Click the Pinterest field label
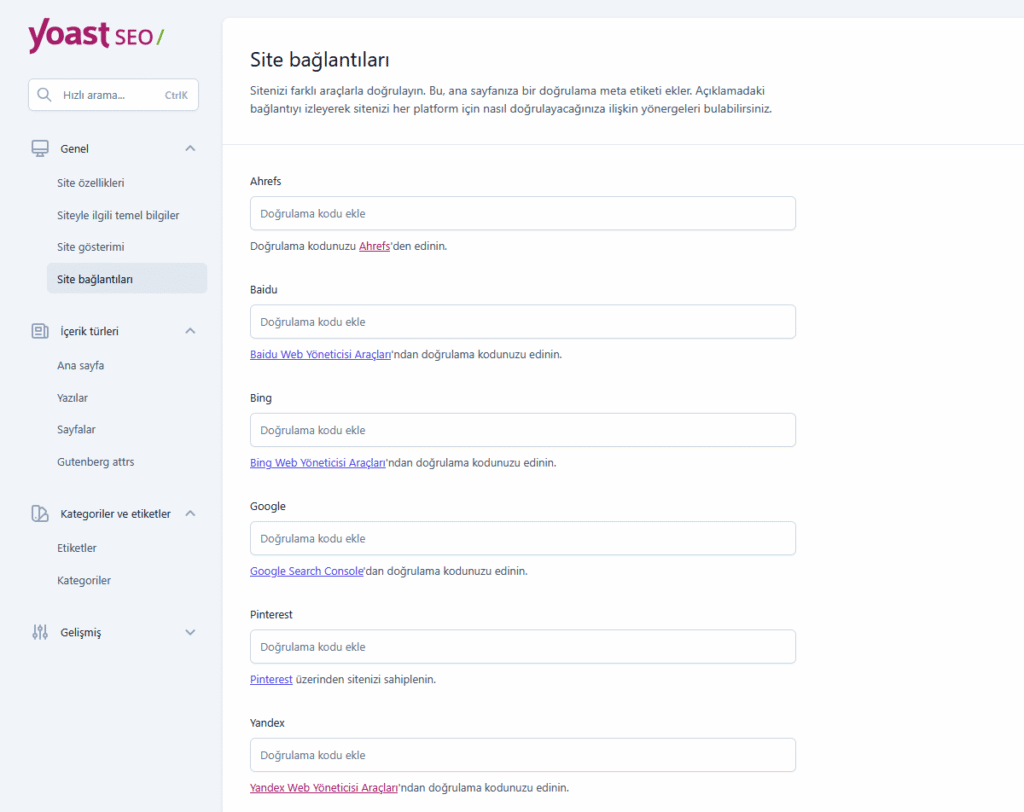The image size is (1024, 812). click(271, 615)
